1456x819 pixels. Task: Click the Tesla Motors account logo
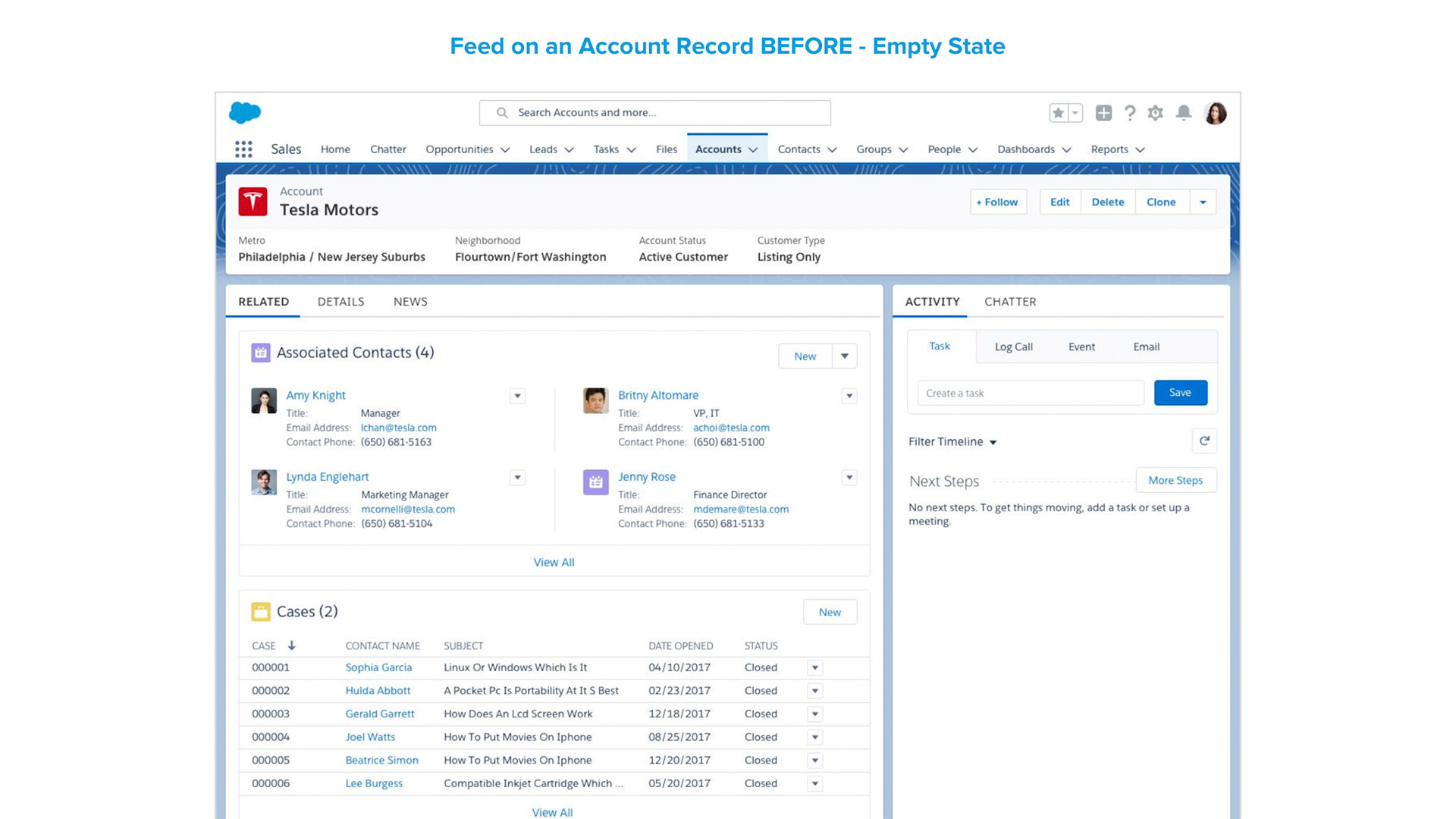tap(253, 202)
